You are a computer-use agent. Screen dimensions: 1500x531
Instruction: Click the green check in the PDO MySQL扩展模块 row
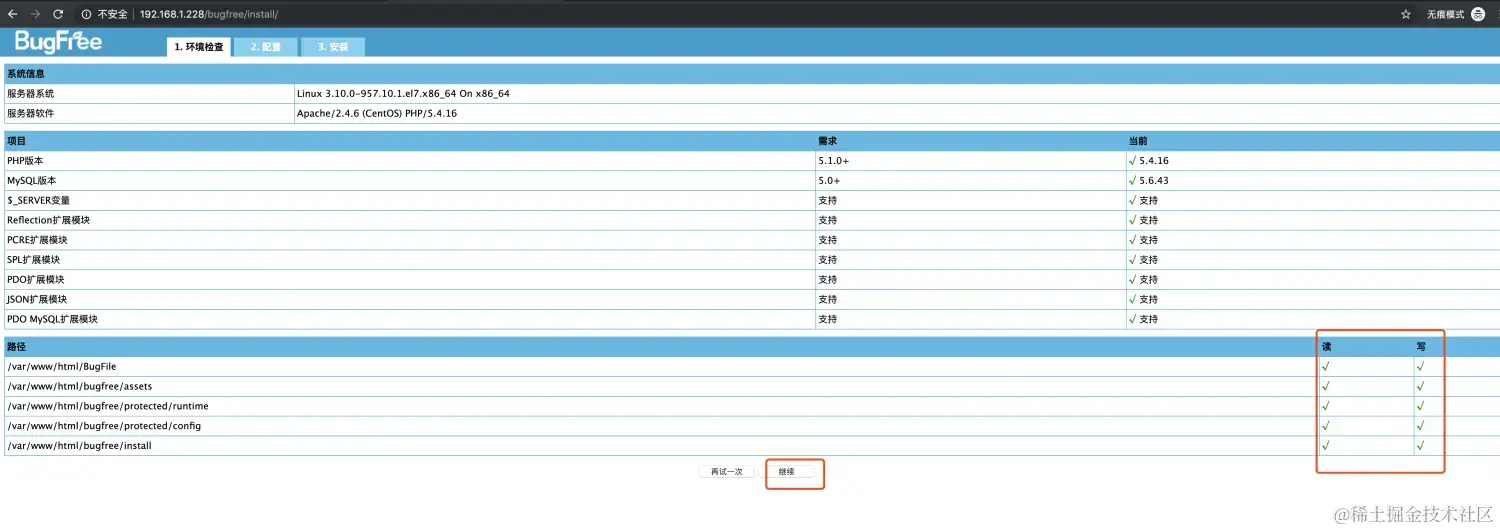pyautogui.click(x=1132, y=319)
